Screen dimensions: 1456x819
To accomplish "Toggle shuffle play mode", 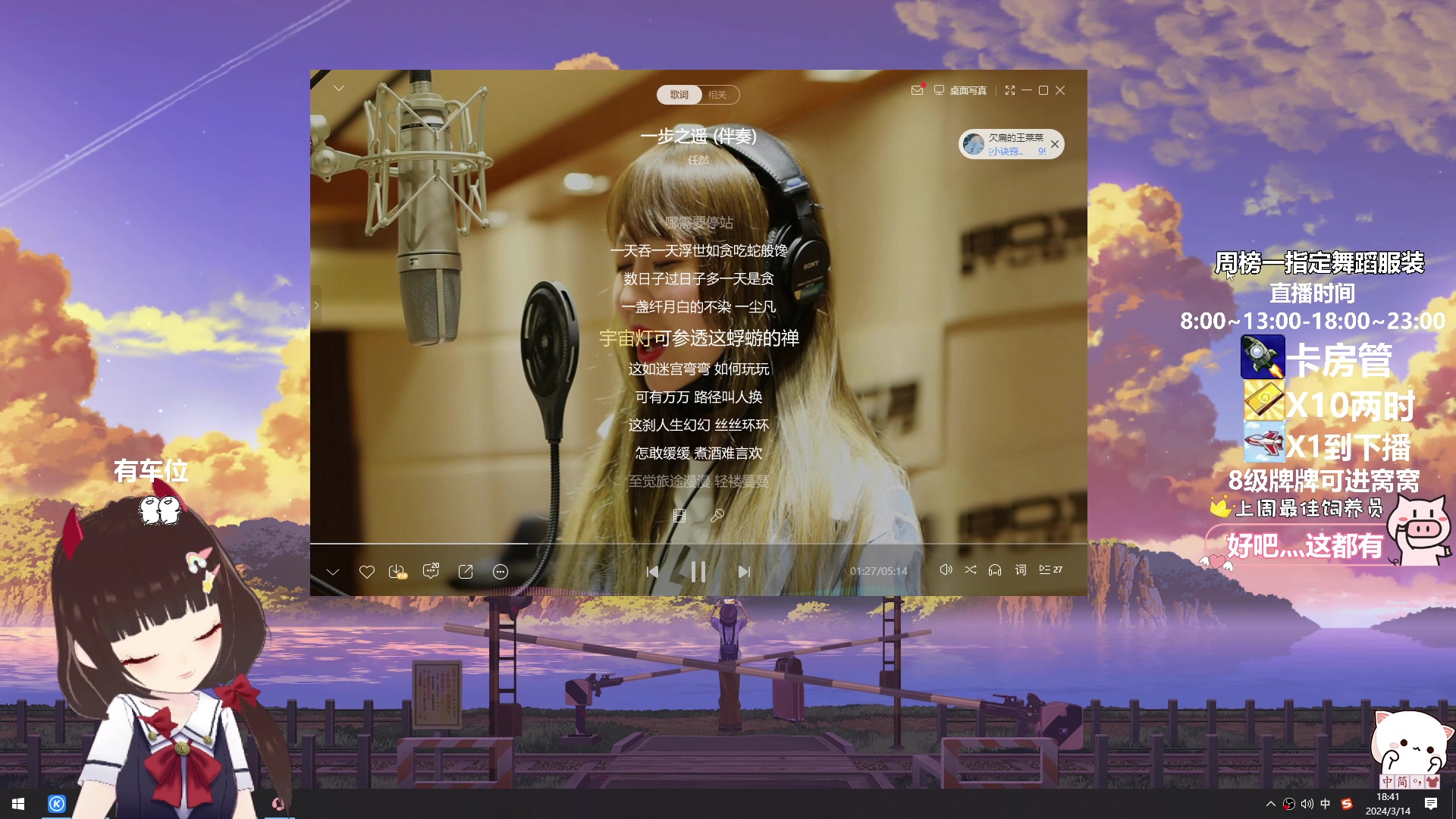I will pos(971,570).
